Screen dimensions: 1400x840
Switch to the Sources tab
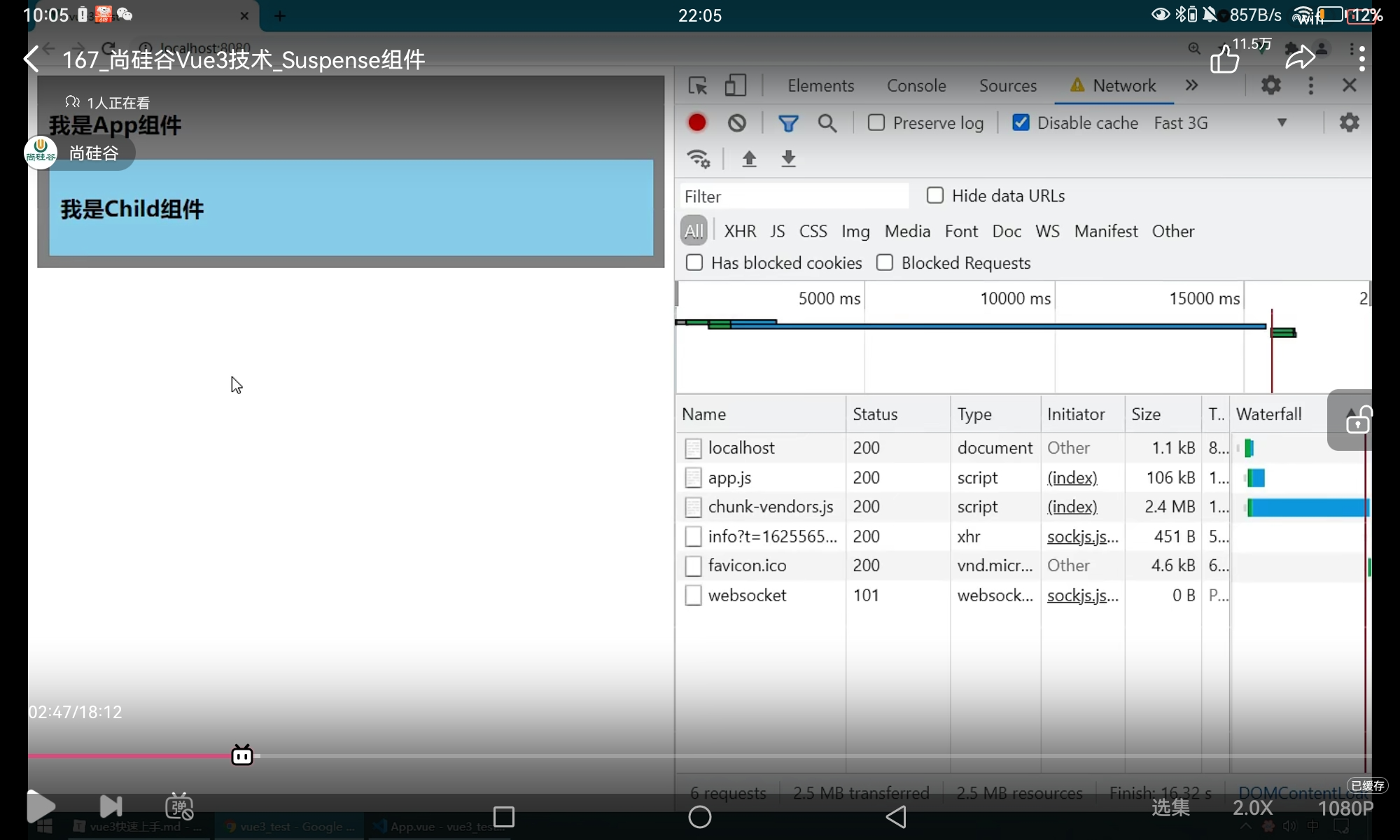1007,85
